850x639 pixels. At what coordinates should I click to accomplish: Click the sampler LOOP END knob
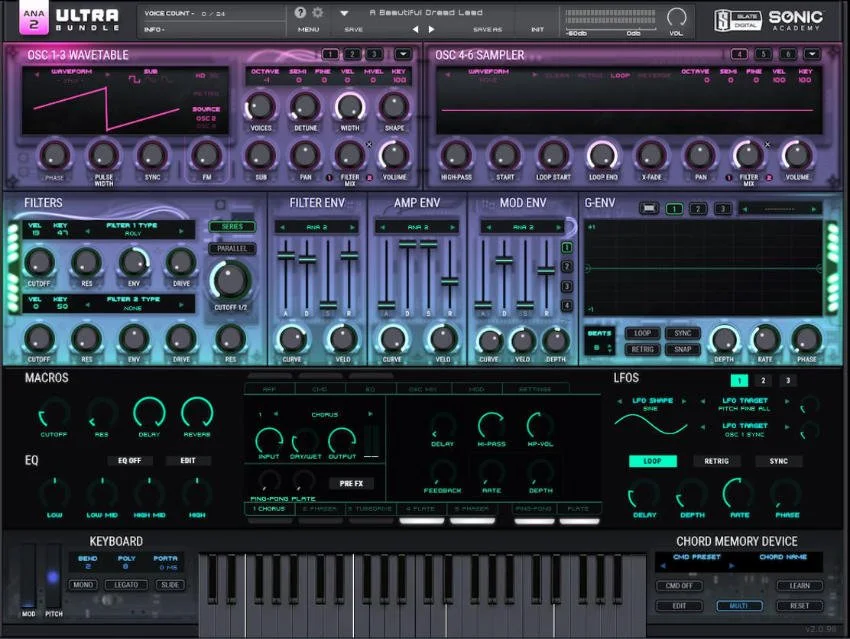(x=603, y=156)
